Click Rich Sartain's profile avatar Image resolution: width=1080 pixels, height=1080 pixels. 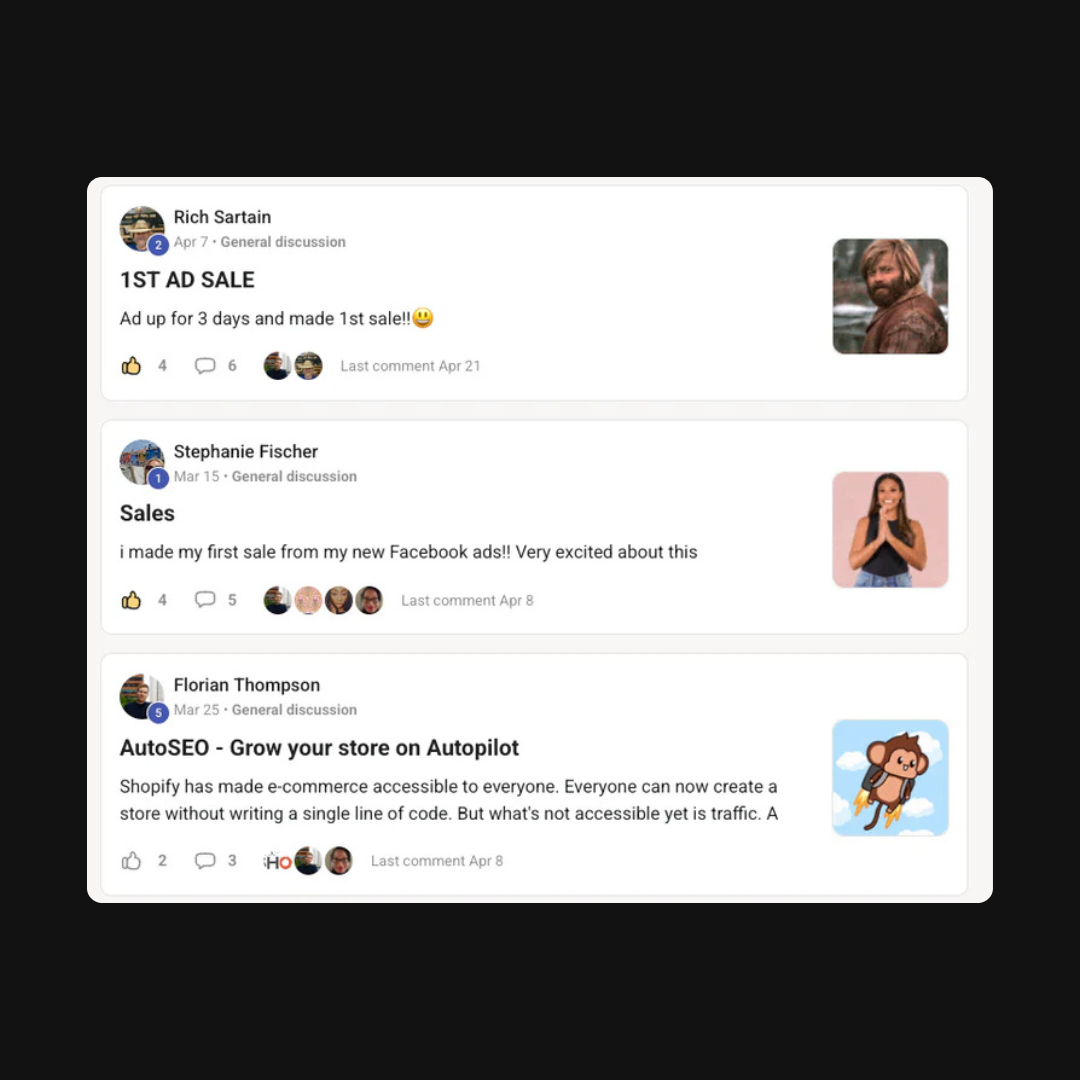(x=142, y=229)
